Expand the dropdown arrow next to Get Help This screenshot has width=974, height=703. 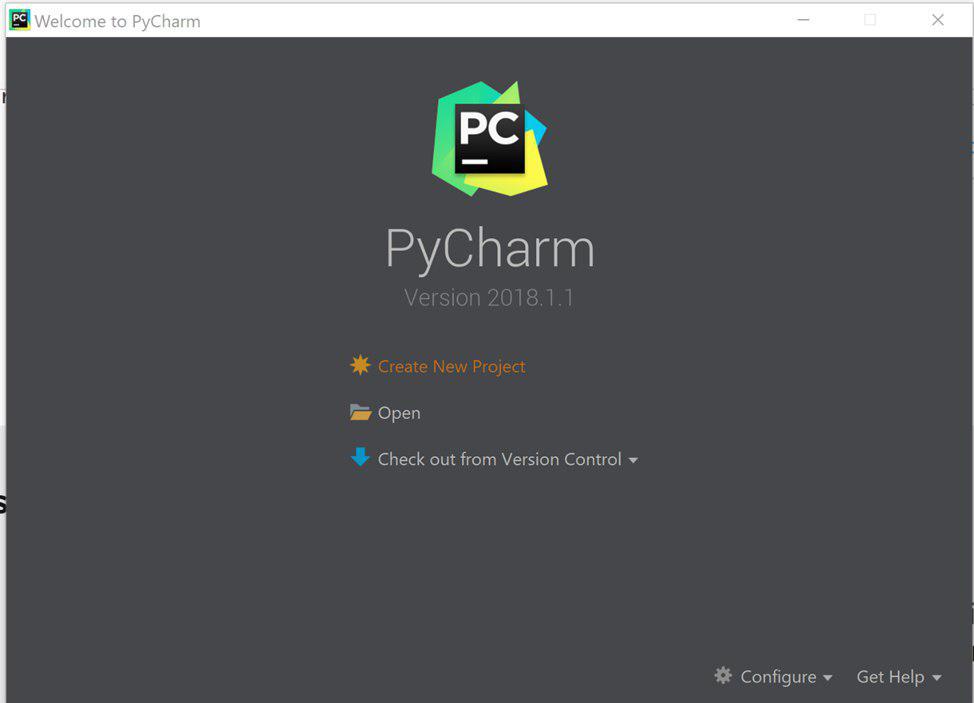point(937,678)
